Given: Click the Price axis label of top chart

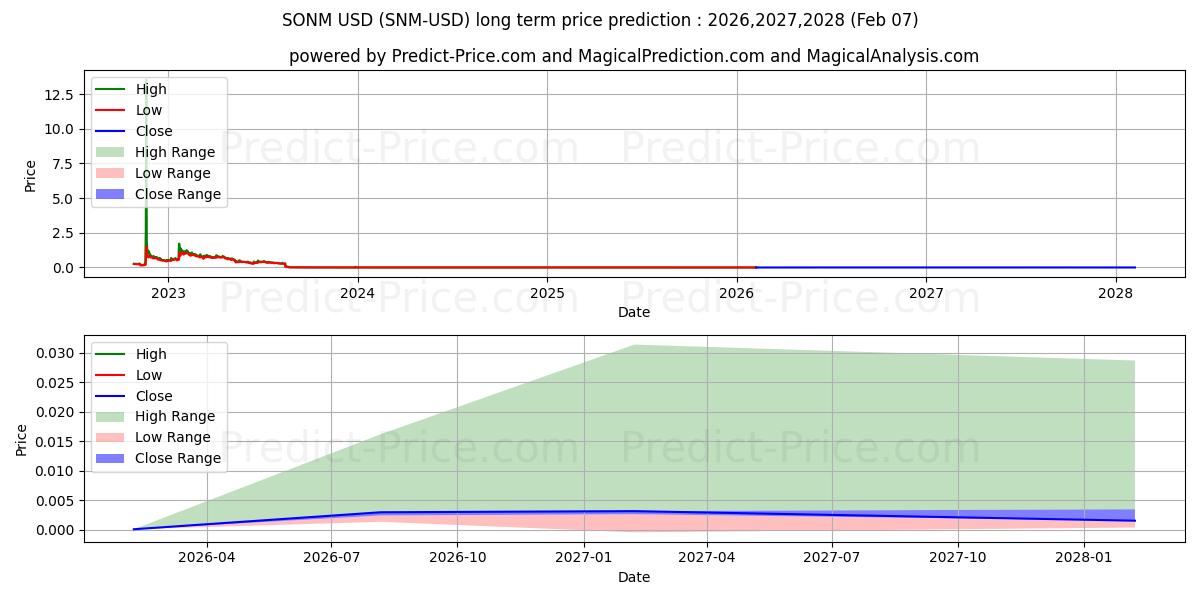Looking at the screenshot, I should 30,176.
